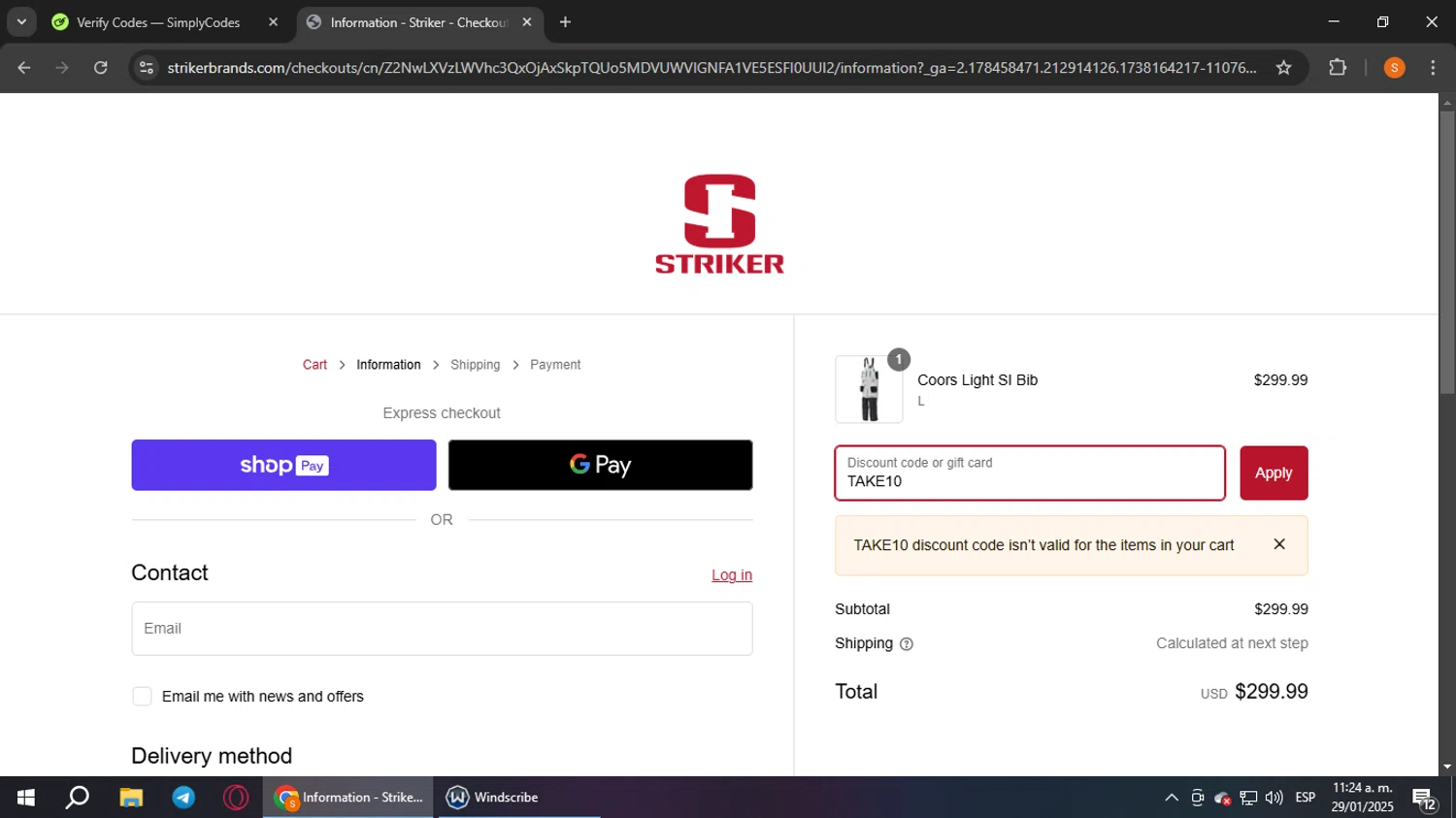
Task: Open Opera browser from the taskbar
Action: 236,798
